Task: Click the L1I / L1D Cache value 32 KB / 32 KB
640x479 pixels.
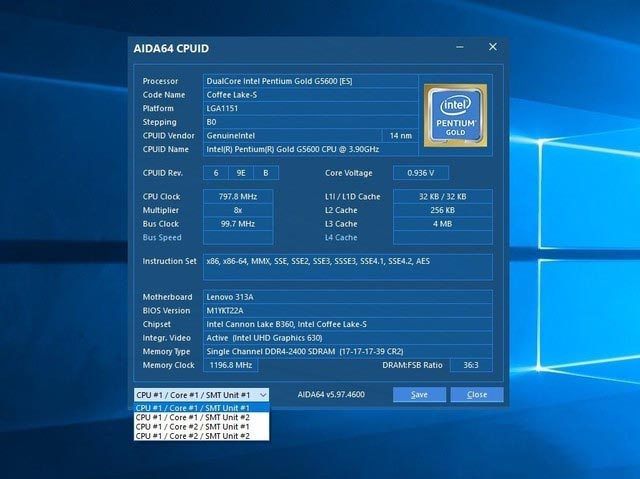Action: [x=443, y=197]
